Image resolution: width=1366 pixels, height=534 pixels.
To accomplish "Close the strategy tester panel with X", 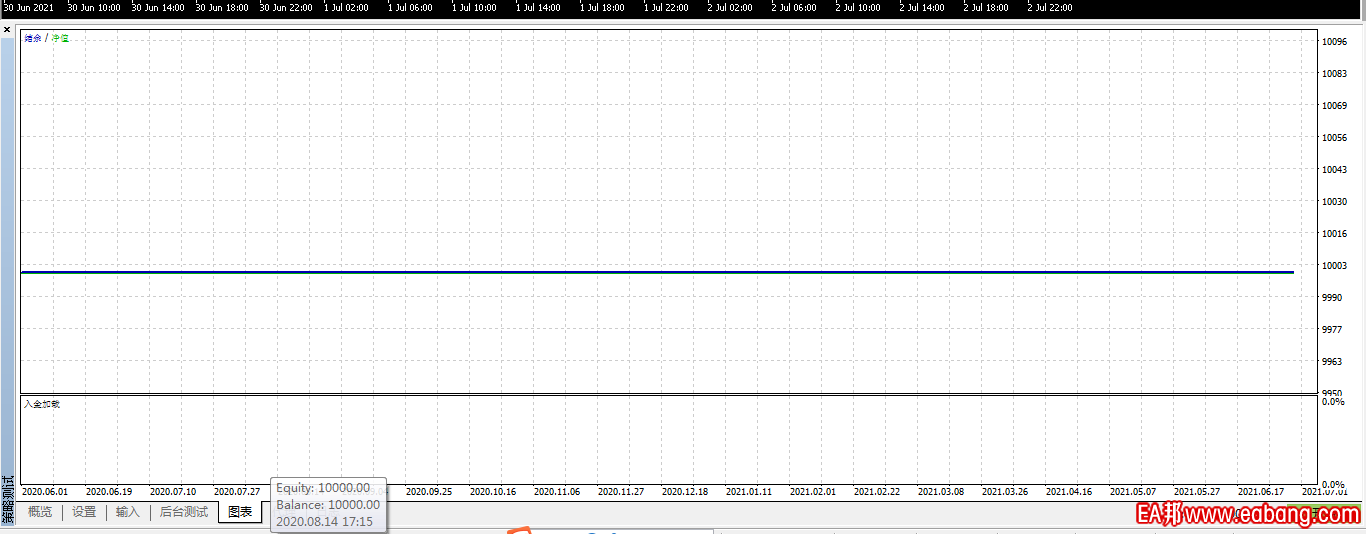I will pos(7,30).
